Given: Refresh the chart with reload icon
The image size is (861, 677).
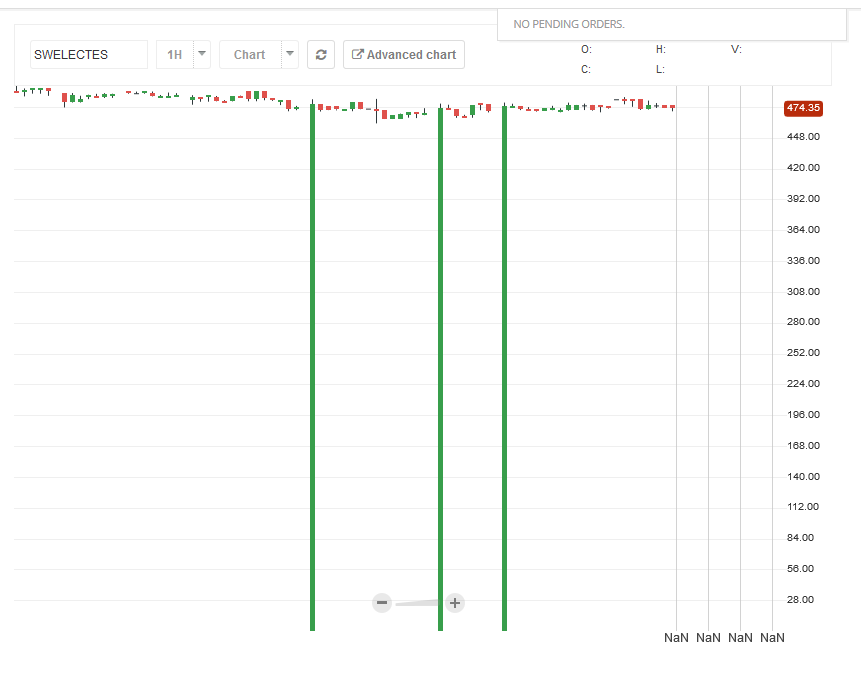Looking at the screenshot, I should click(x=321, y=54).
